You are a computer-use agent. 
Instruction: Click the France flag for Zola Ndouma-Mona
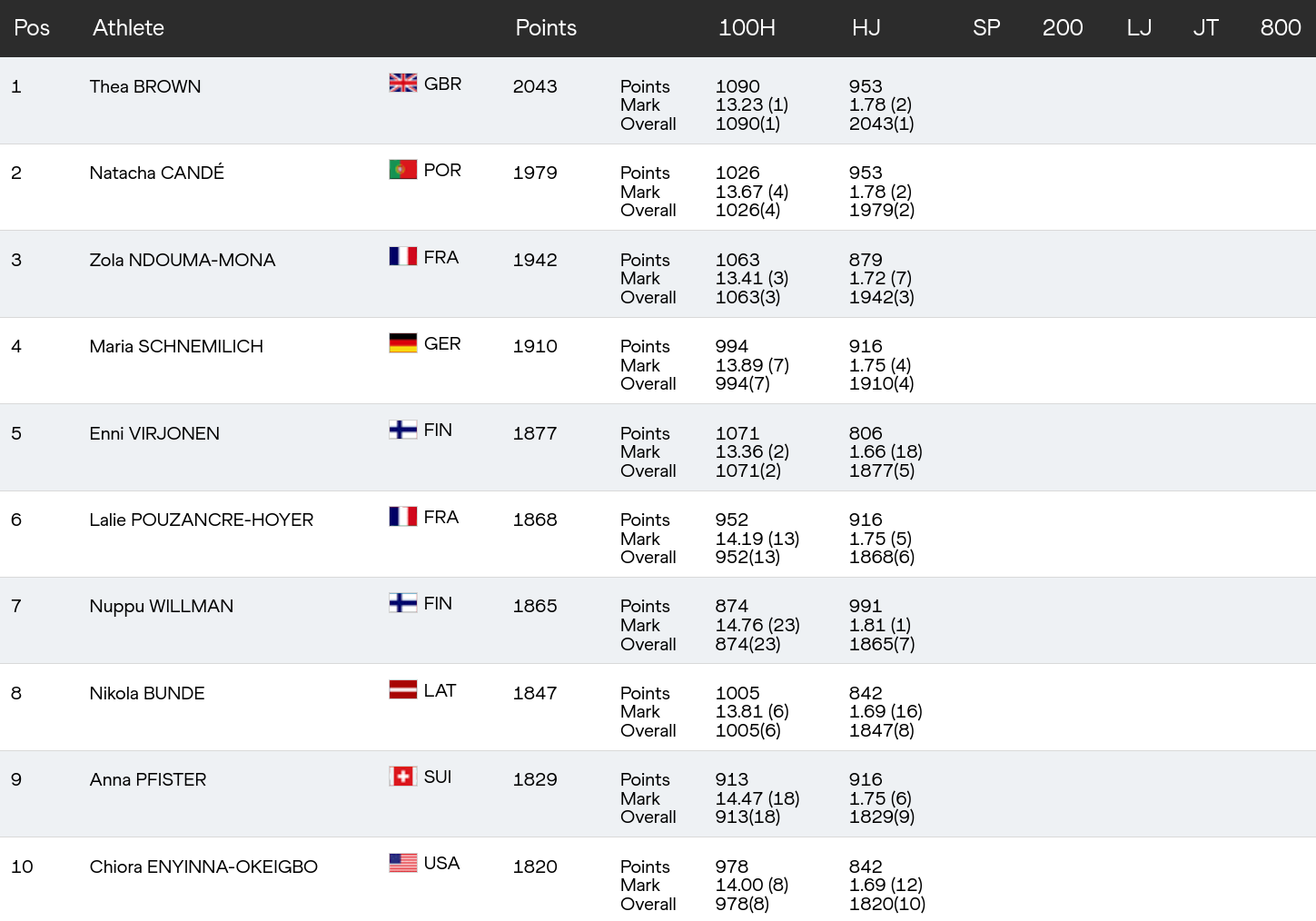(403, 256)
